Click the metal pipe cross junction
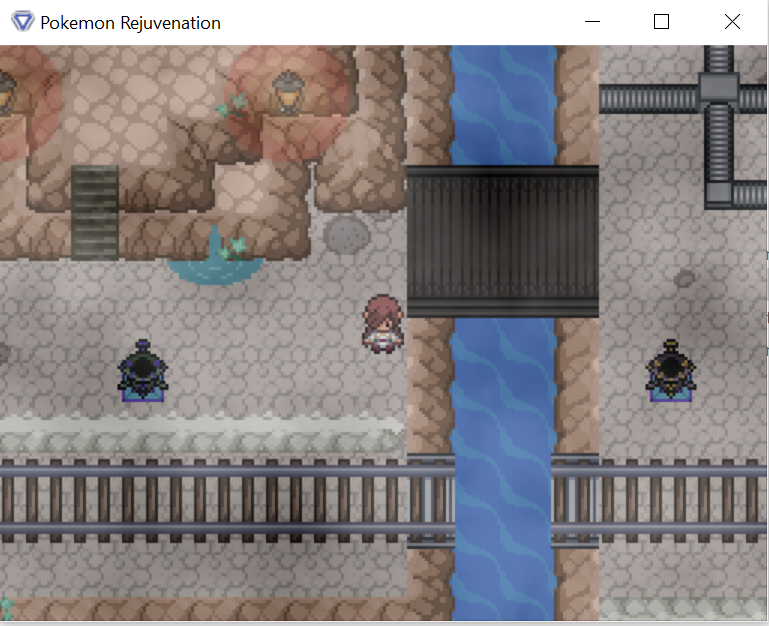Viewport: 769px width, 626px height. pos(719,89)
